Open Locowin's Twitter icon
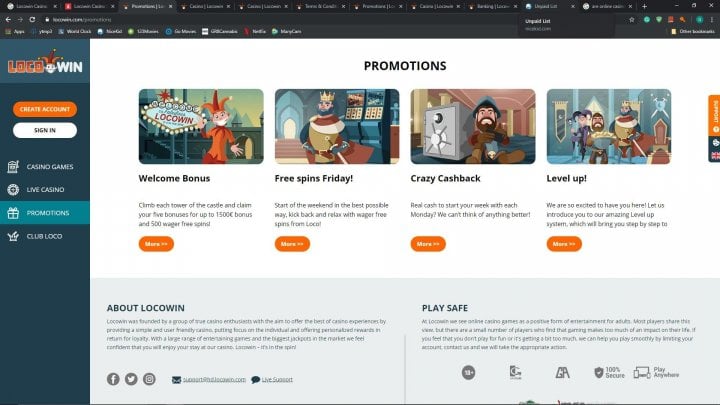 click(x=131, y=379)
